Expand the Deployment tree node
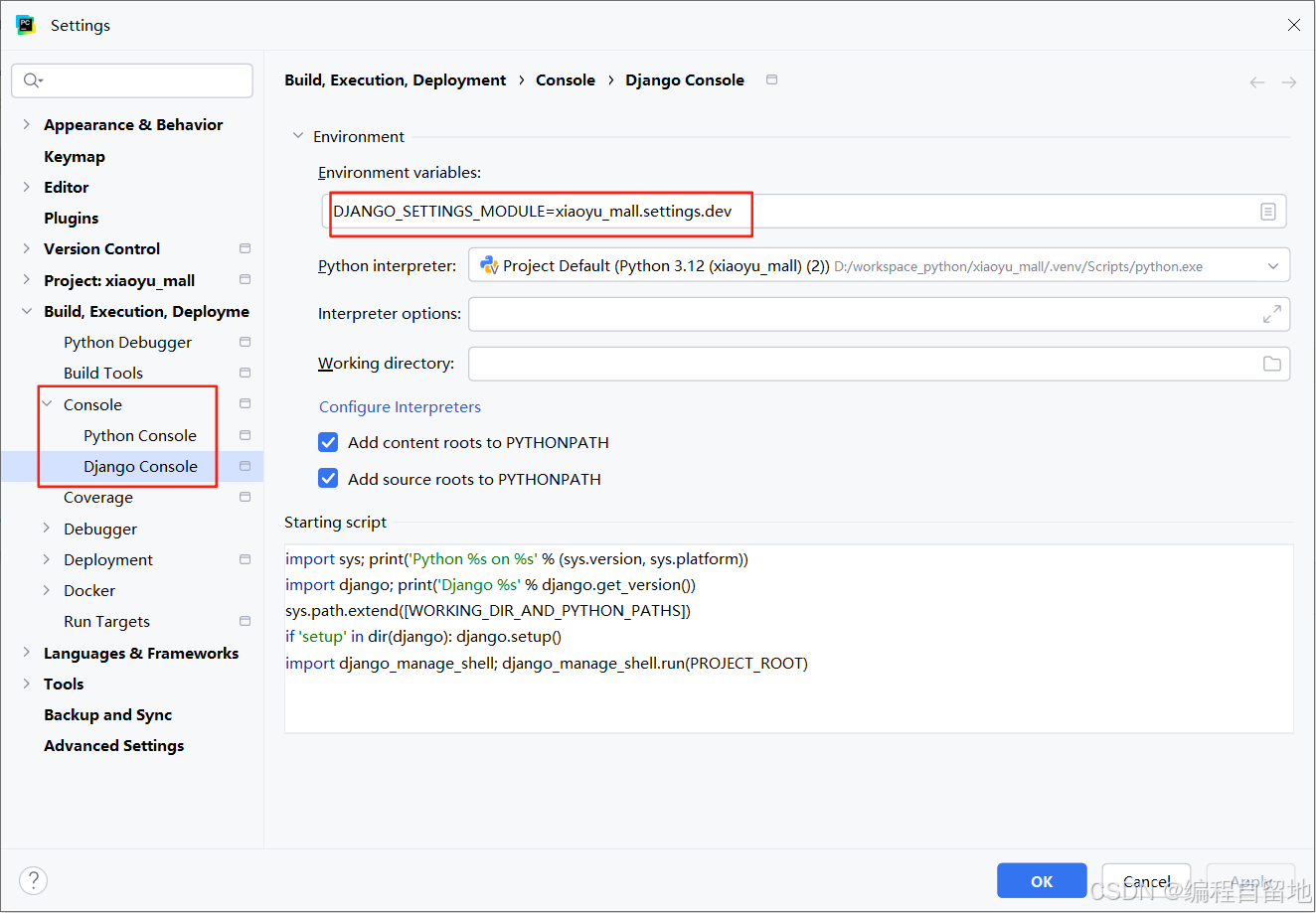 pyautogui.click(x=47, y=559)
